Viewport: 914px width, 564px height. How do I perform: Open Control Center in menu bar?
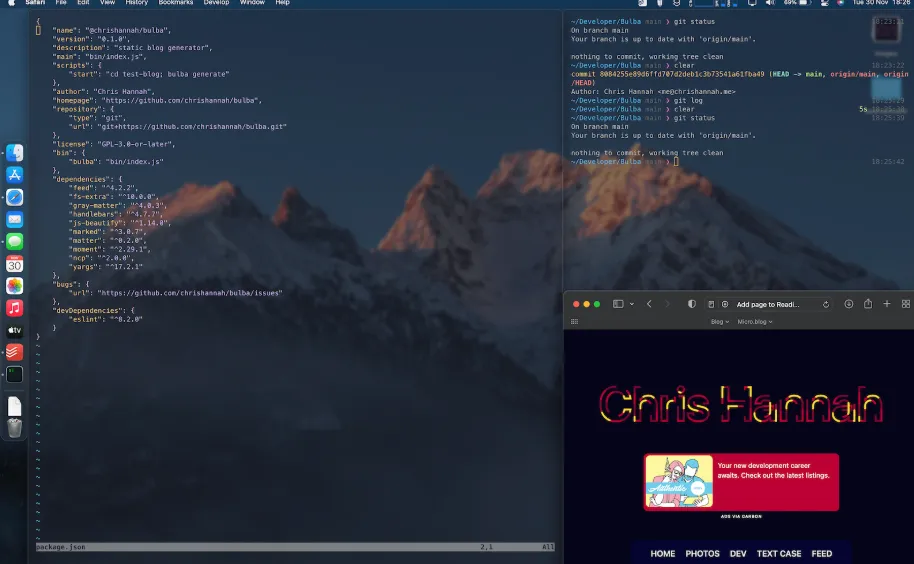click(824, 2)
